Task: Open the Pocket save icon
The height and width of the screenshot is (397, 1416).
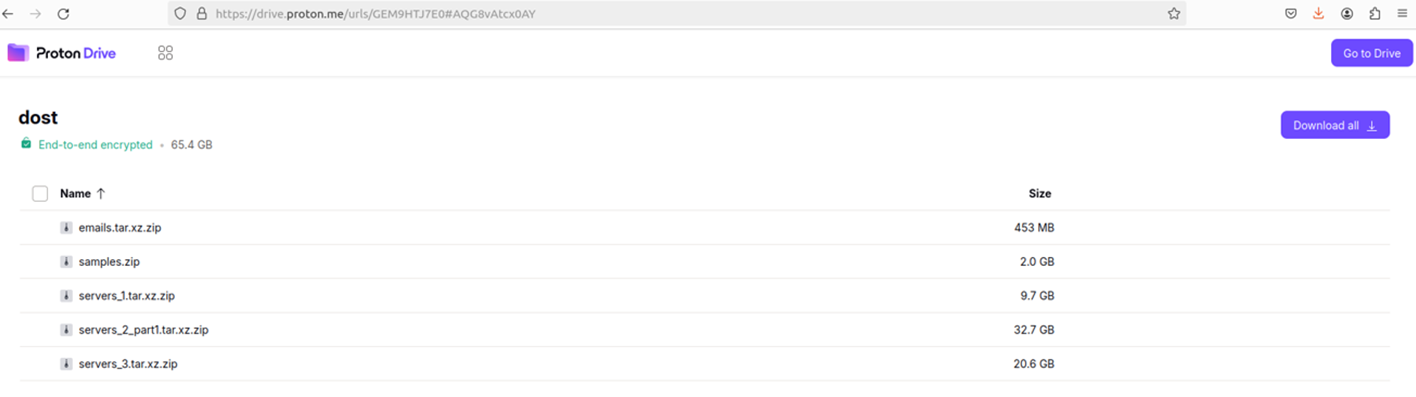Action: point(1291,14)
